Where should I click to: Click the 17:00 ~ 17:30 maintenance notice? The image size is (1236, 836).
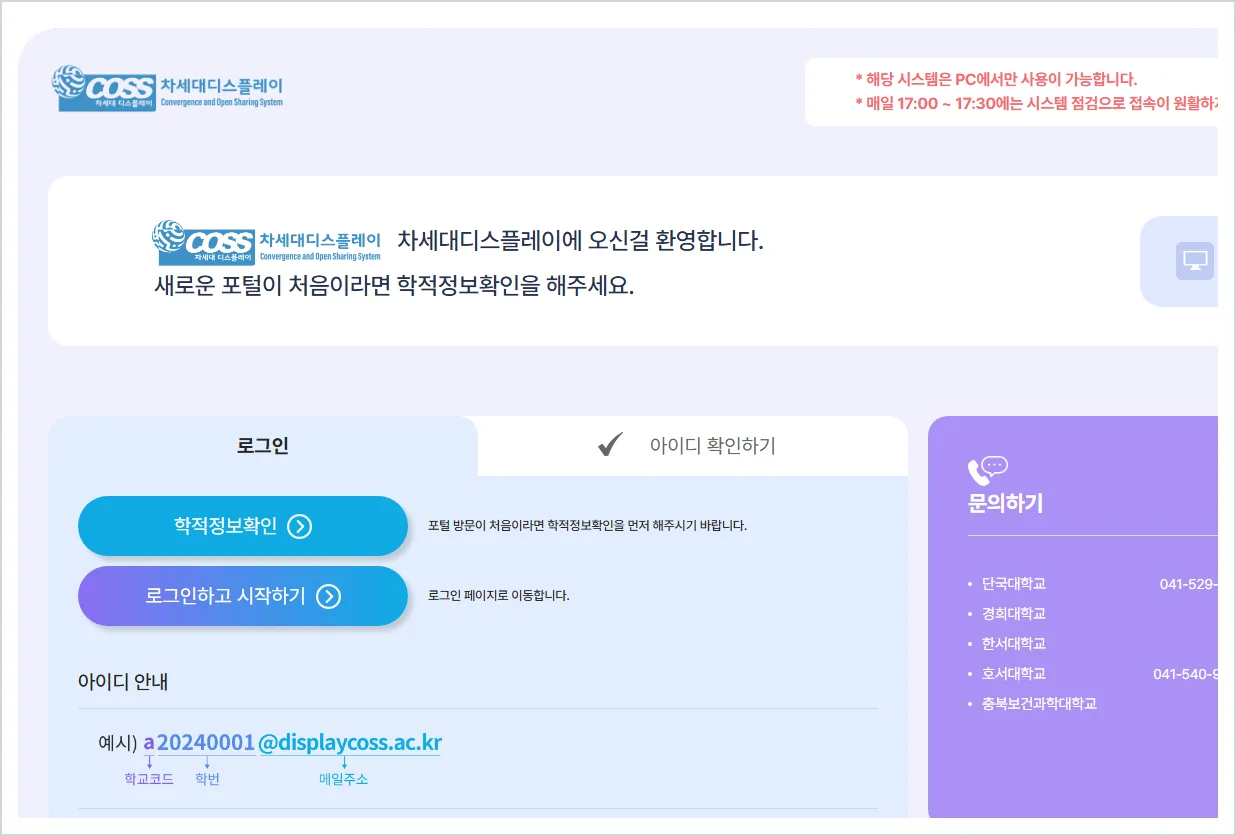click(x=1036, y=103)
